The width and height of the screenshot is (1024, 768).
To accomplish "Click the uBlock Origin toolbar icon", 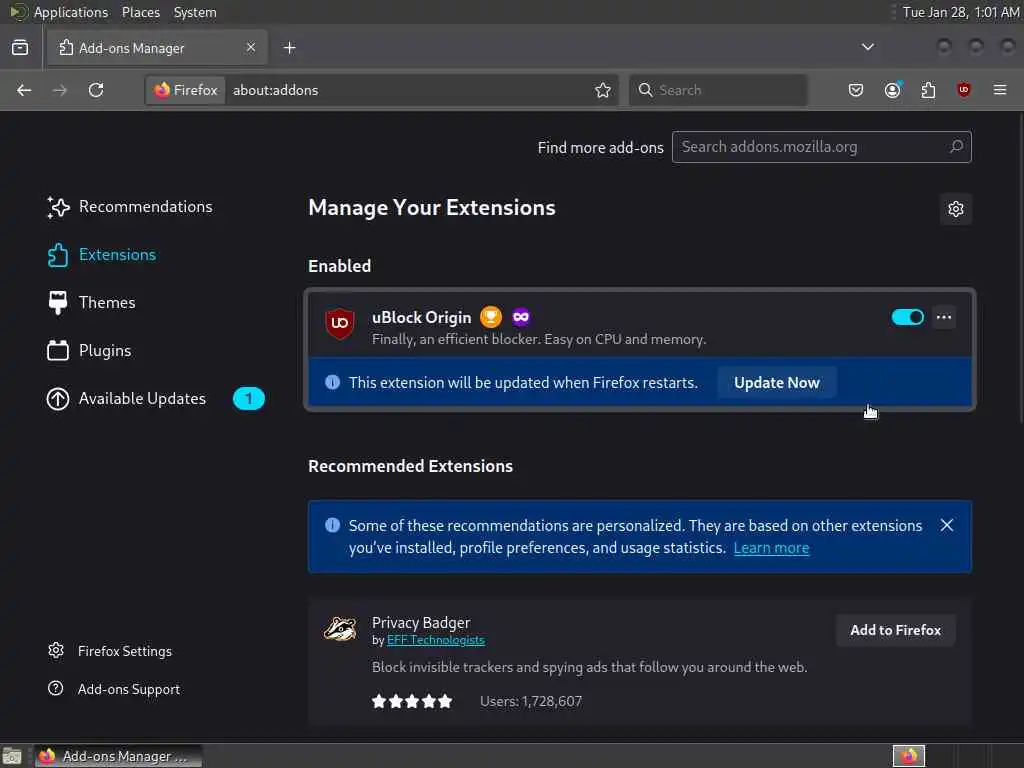I will click(x=963, y=90).
